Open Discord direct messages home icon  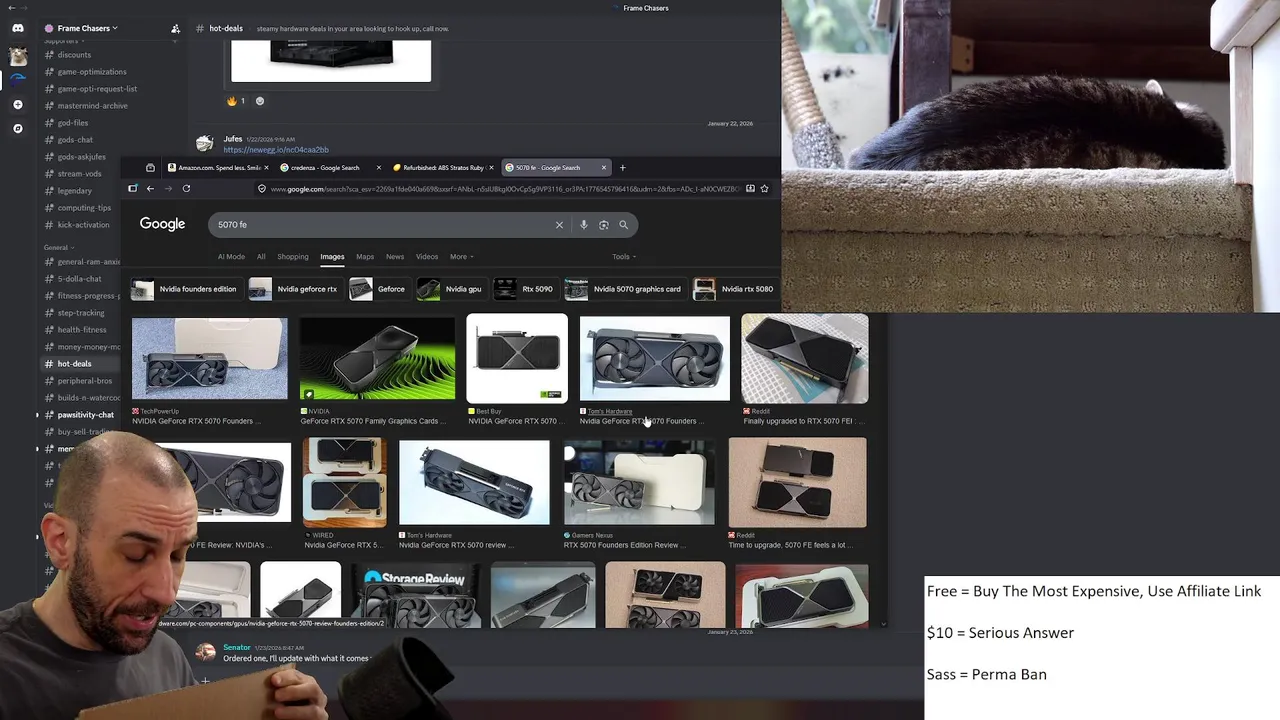pyautogui.click(x=17, y=28)
